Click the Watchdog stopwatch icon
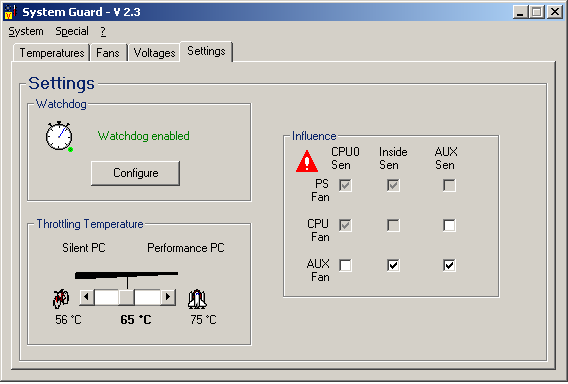The height and width of the screenshot is (384, 568). pyautogui.click(x=59, y=137)
